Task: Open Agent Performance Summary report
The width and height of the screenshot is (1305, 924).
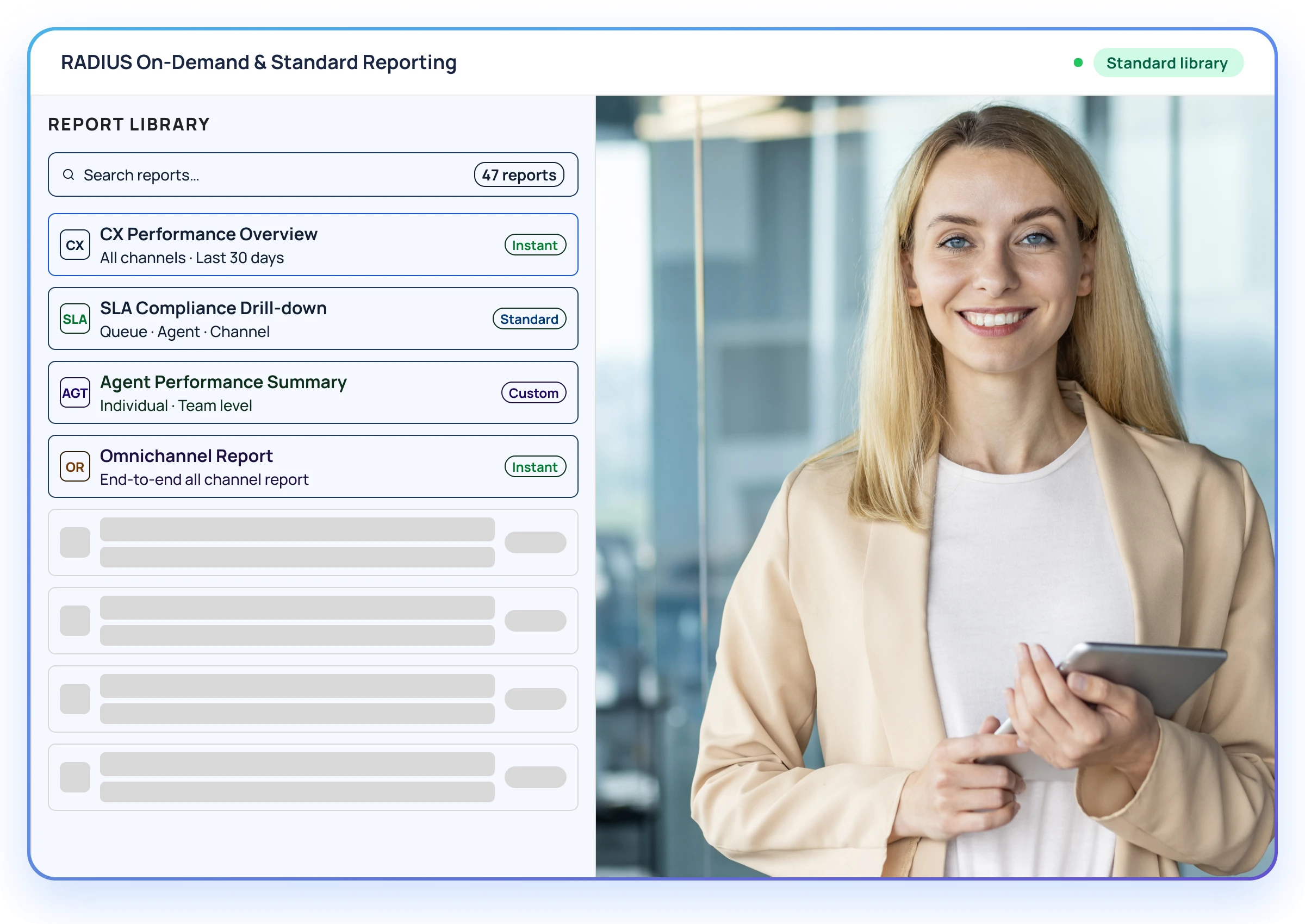Action: (223, 382)
